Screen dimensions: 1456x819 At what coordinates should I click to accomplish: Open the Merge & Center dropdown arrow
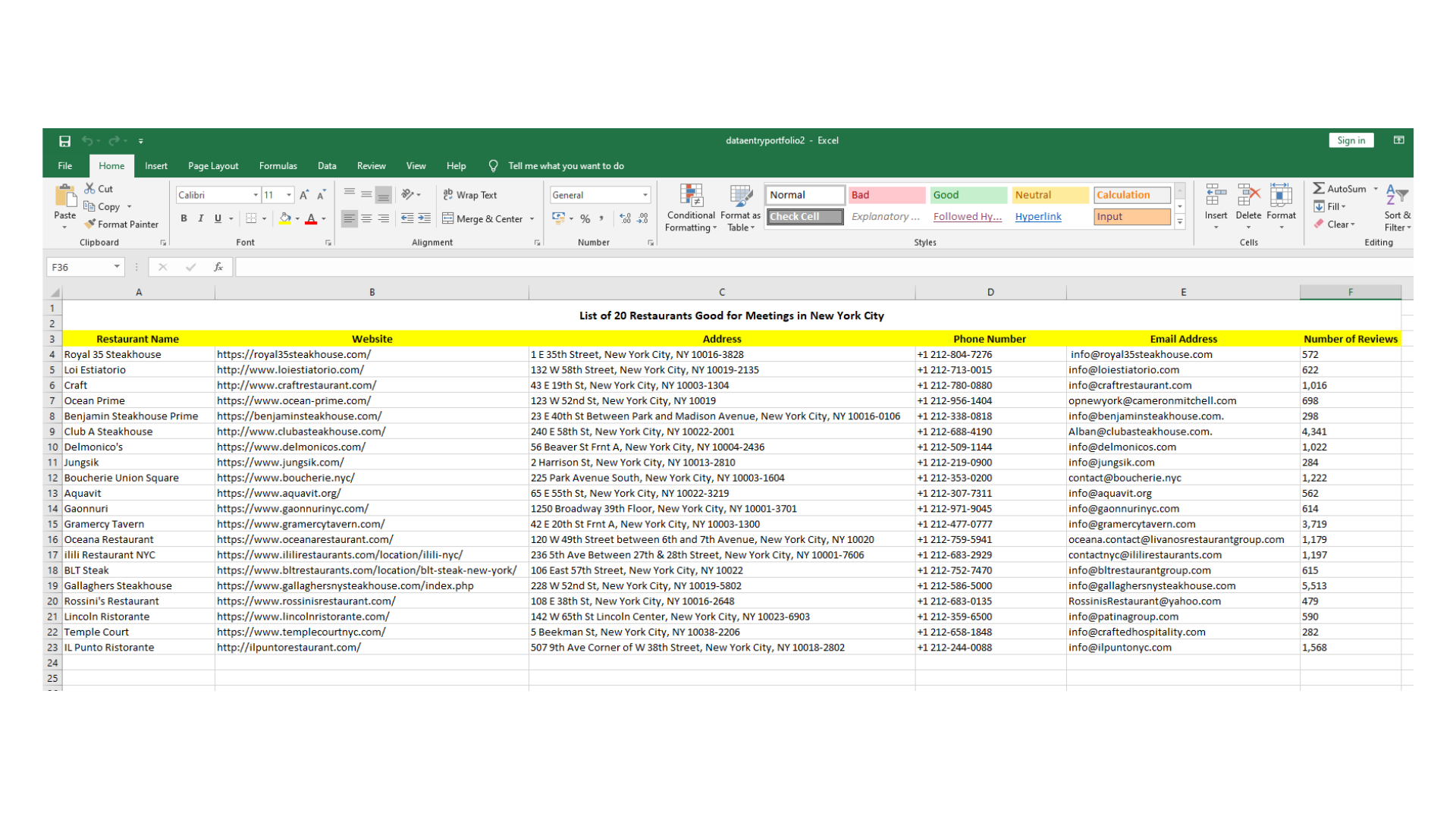coord(532,219)
